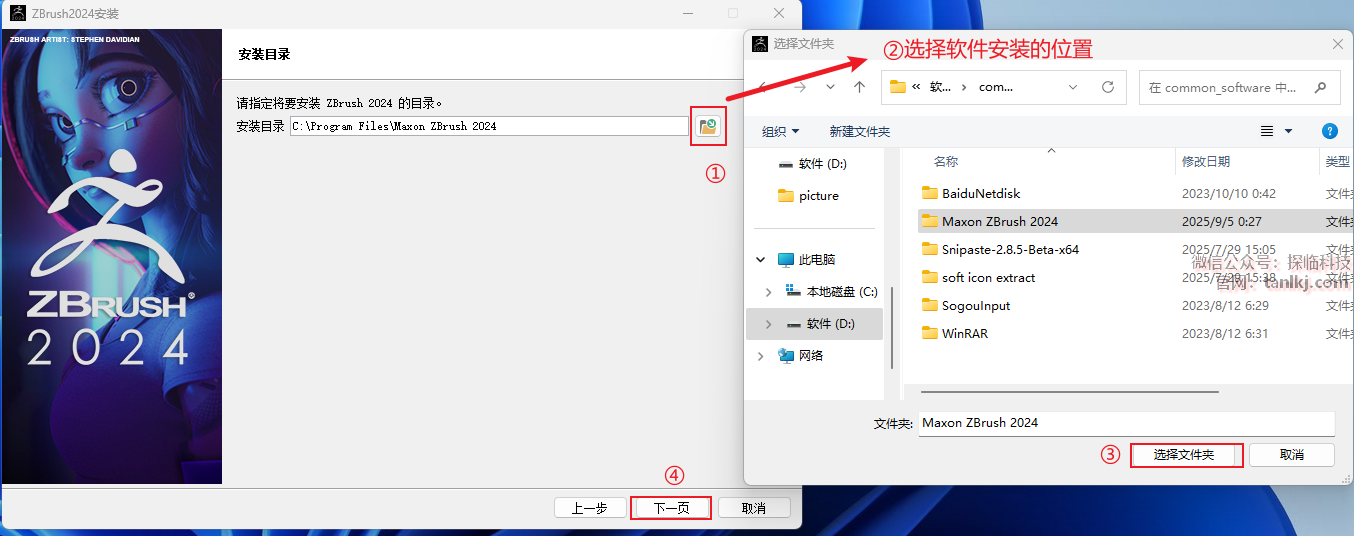Click the browse folder icon beside install path
The height and width of the screenshot is (536, 1354).
[708, 126]
